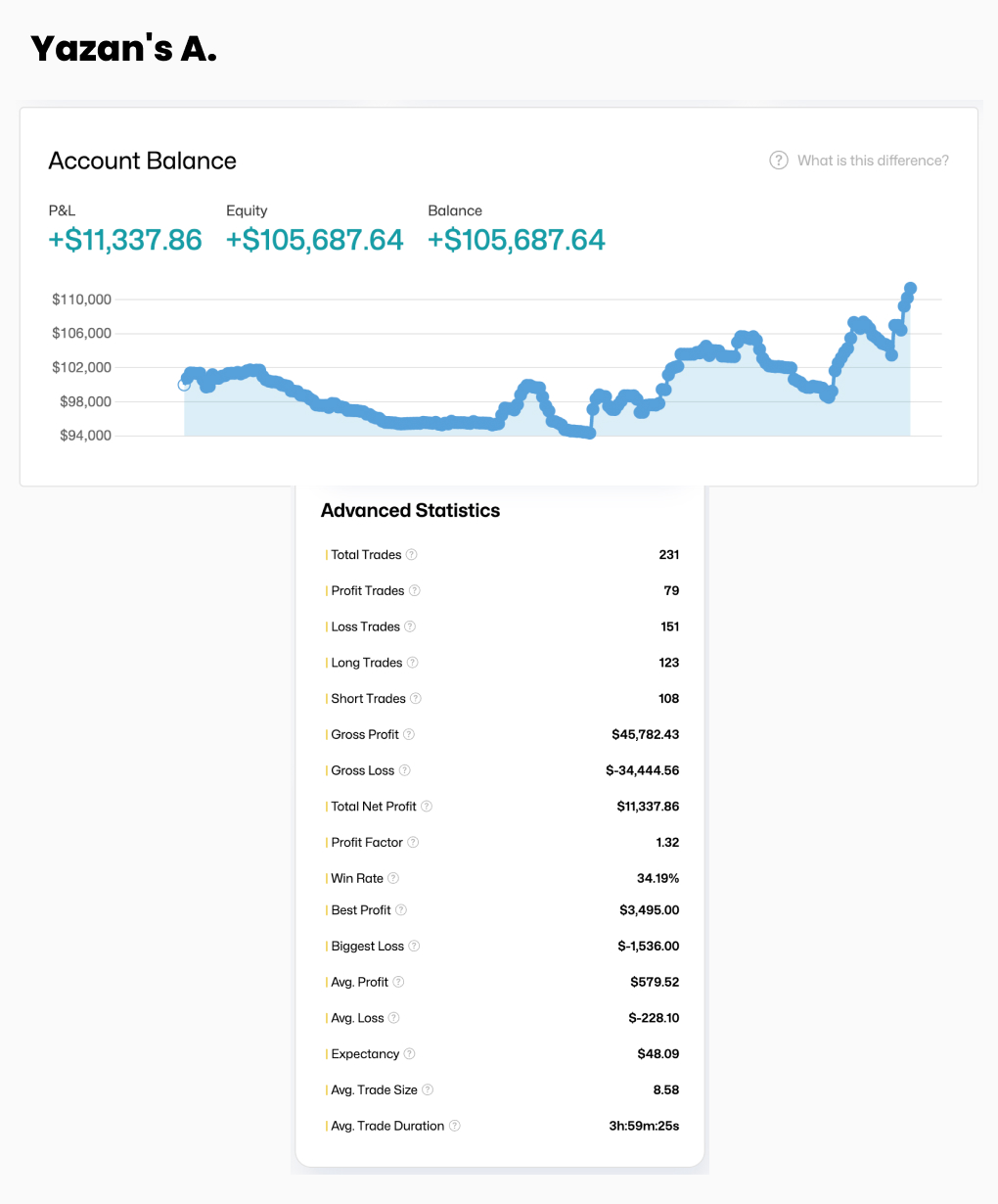Click the $110,000 axis label on chart
This screenshot has width=998, height=1204.
point(82,300)
